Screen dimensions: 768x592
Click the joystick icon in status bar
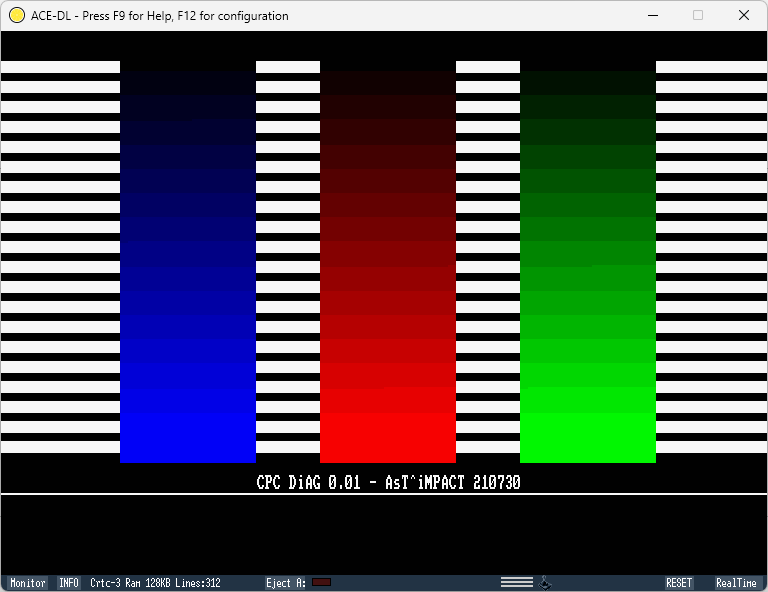pyautogui.click(x=545, y=583)
